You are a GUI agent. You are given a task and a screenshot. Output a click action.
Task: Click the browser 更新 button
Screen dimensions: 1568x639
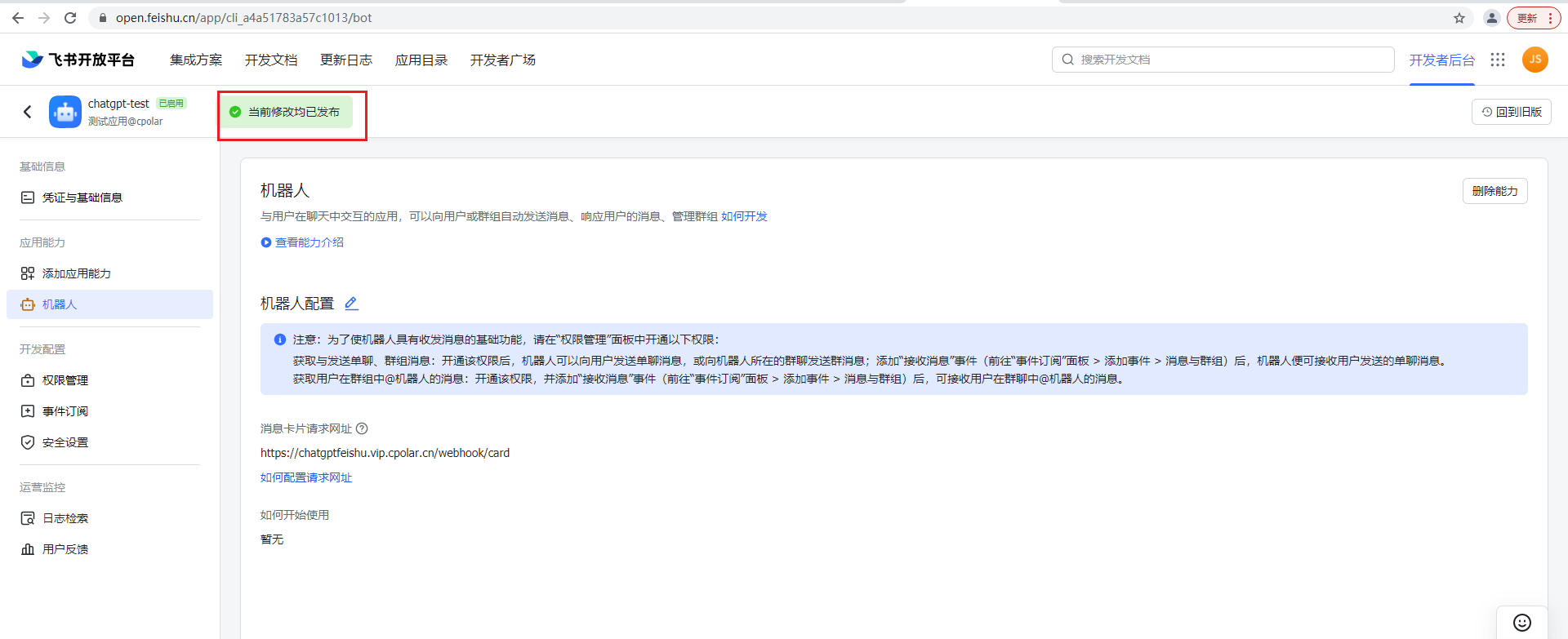click(1534, 18)
